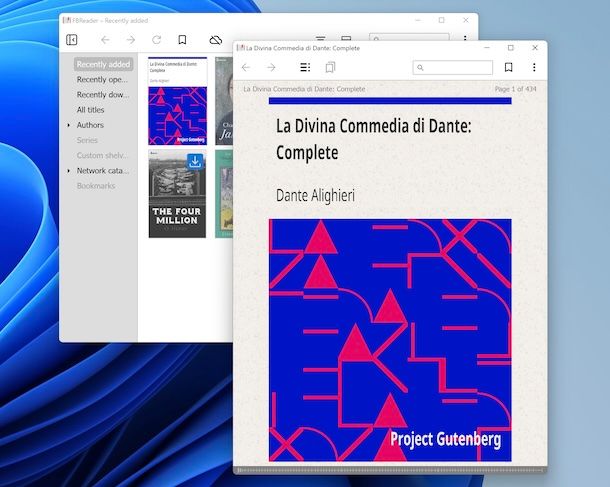Maximize the FBReader library window
The image size is (610, 487).
[x=442, y=20]
